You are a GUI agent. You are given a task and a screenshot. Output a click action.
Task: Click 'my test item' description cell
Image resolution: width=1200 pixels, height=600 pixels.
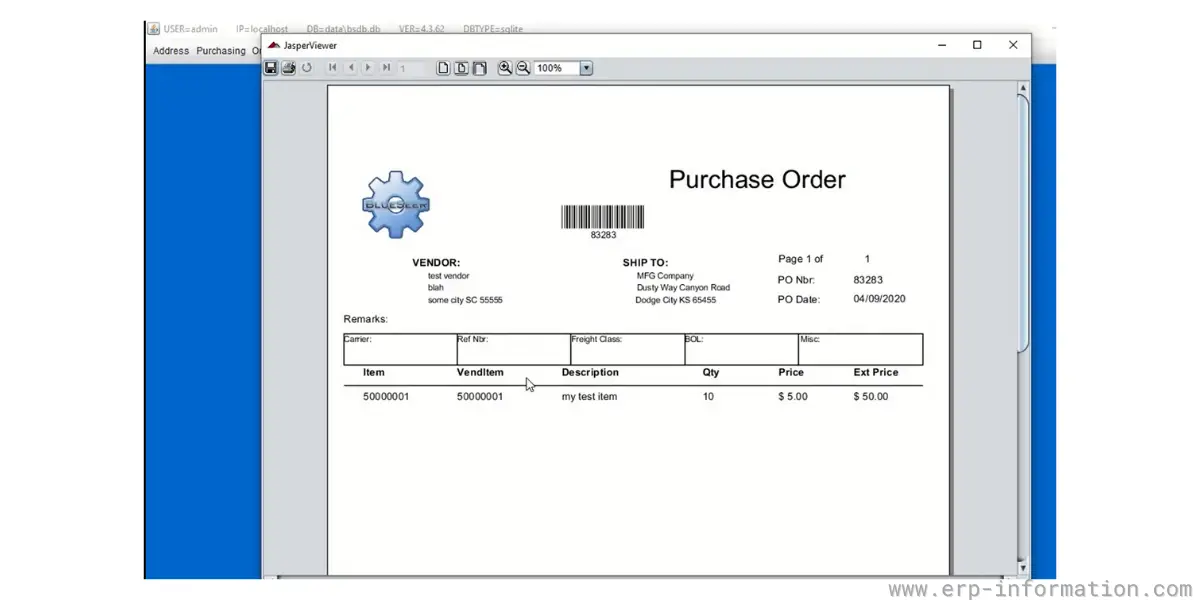589,397
